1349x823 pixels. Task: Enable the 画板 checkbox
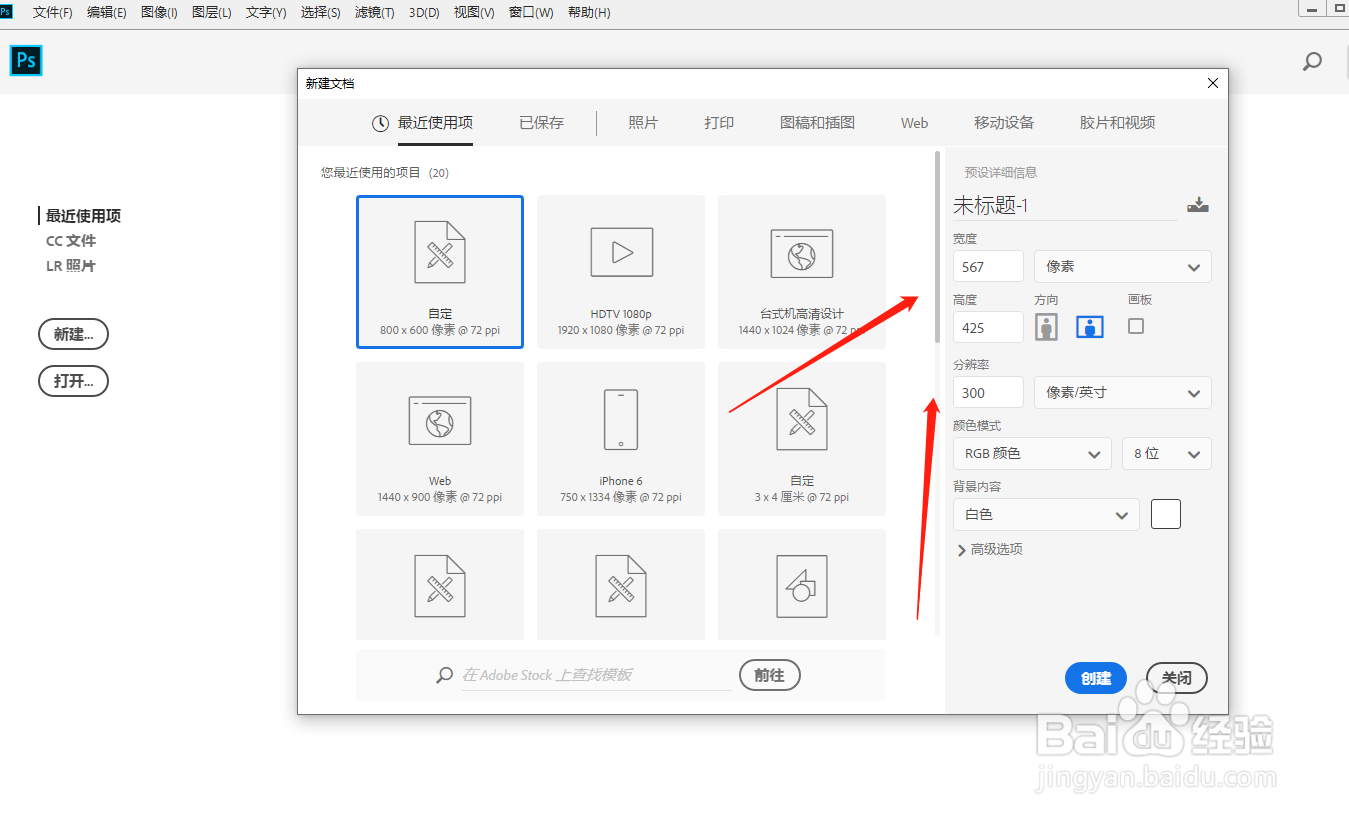1135,326
